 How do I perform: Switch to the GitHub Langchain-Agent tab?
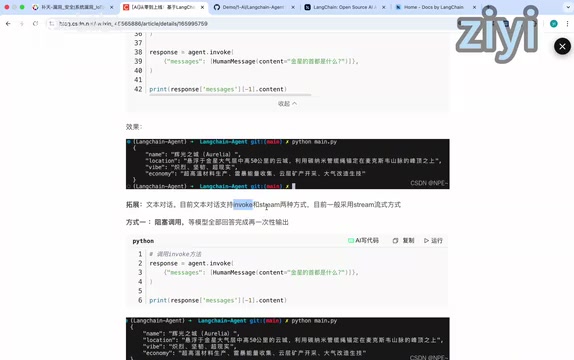(x=253, y=7)
